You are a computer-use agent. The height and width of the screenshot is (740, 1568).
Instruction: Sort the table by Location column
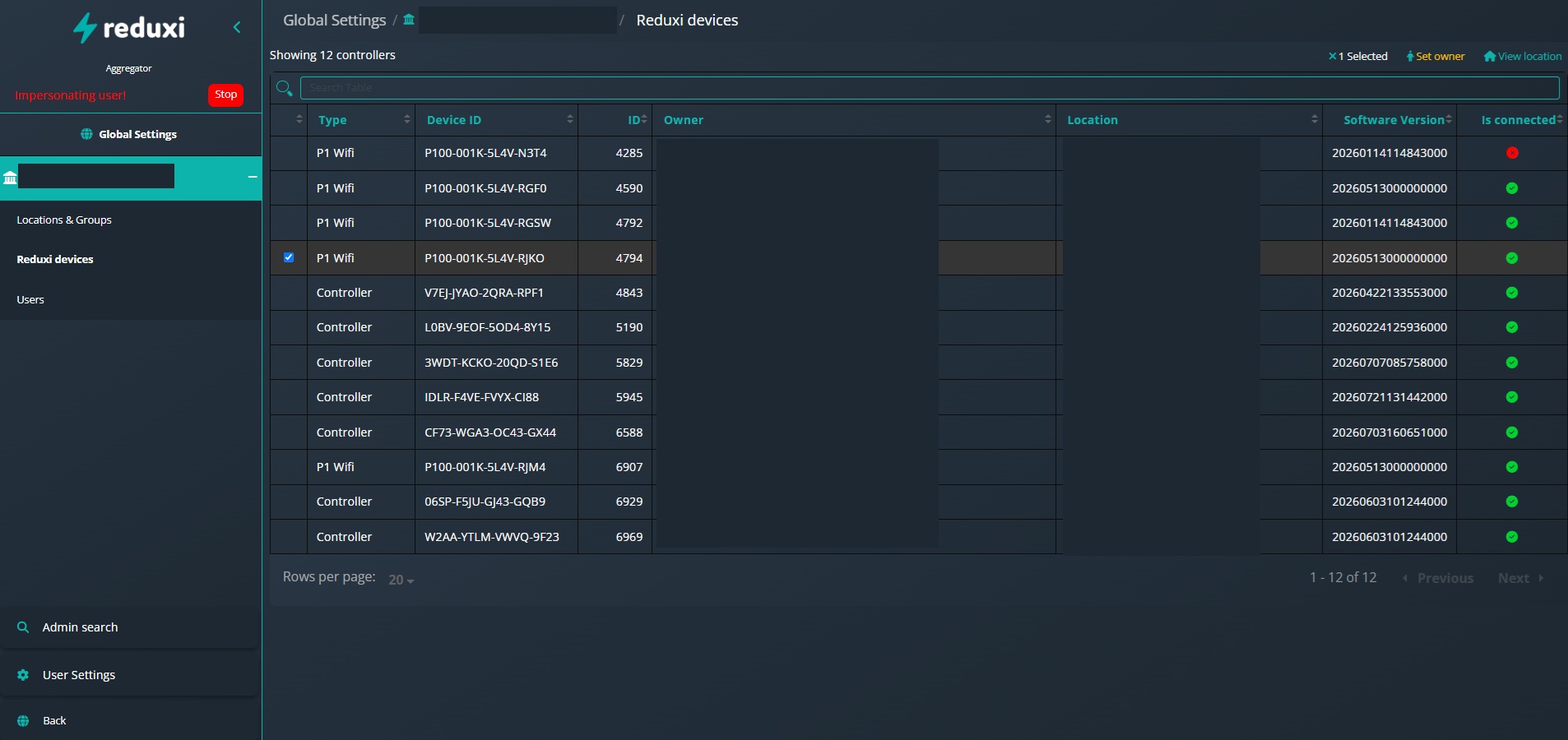tap(1189, 120)
